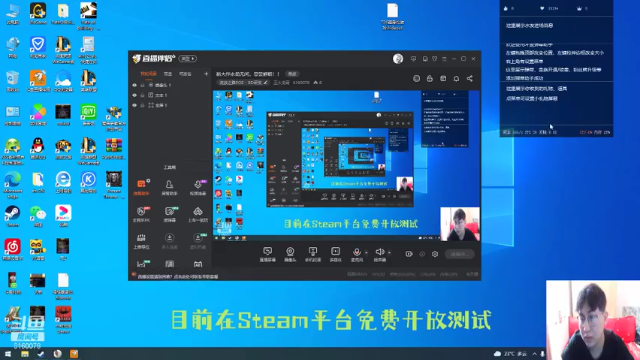Toggle visibility of the third source layer
The width and height of the screenshot is (640, 360).
coord(134,105)
